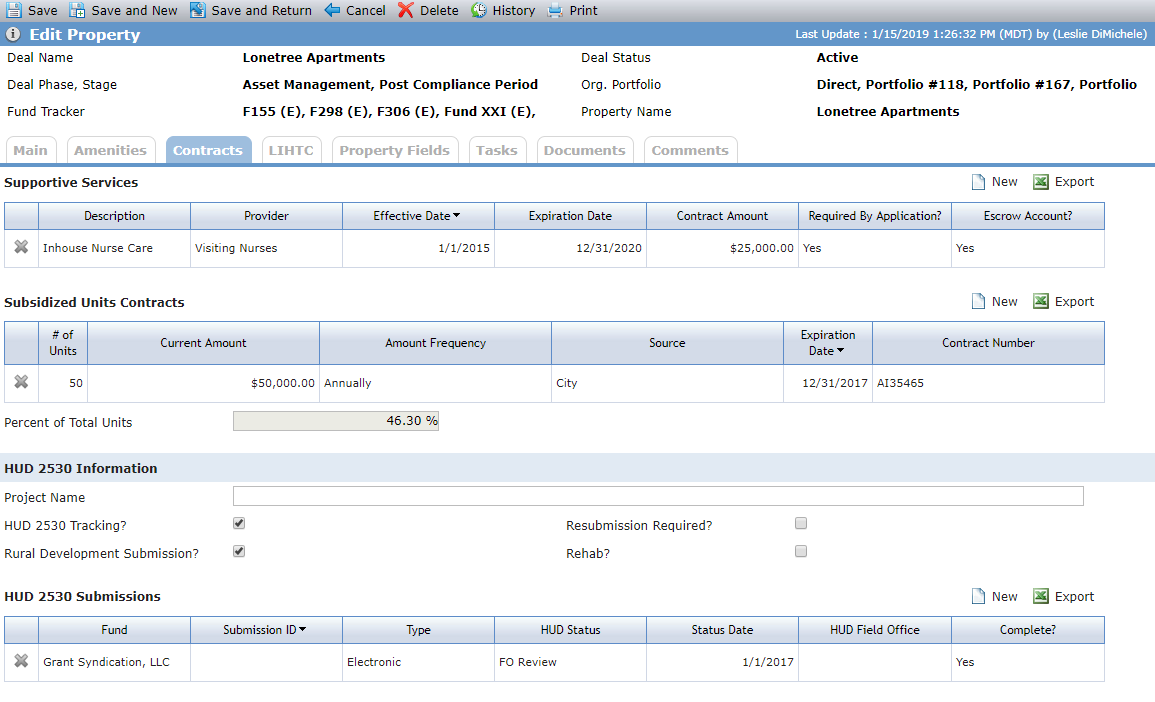1155x702 pixels.
Task: Click the Print printer icon
Action: click(555, 10)
